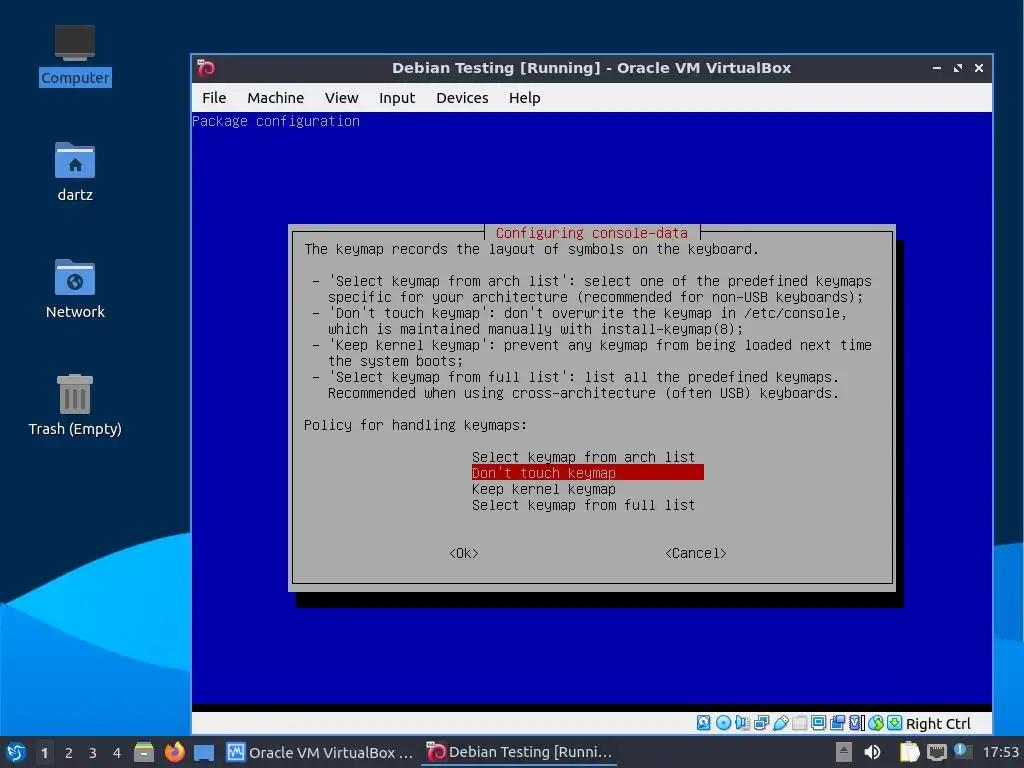Click the Right Ctrl host key label
Viewport: 1024px width, 768px height.
[x=938, y=724]
